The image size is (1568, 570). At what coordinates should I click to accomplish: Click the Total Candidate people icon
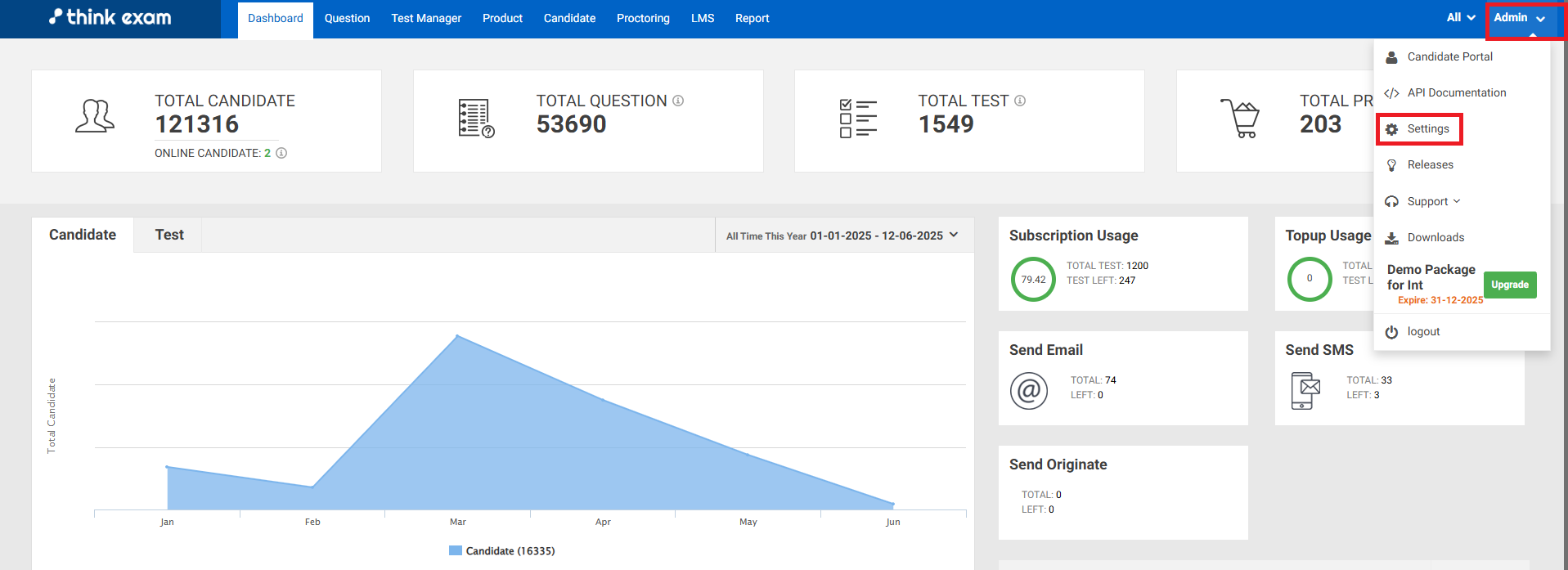95,116
